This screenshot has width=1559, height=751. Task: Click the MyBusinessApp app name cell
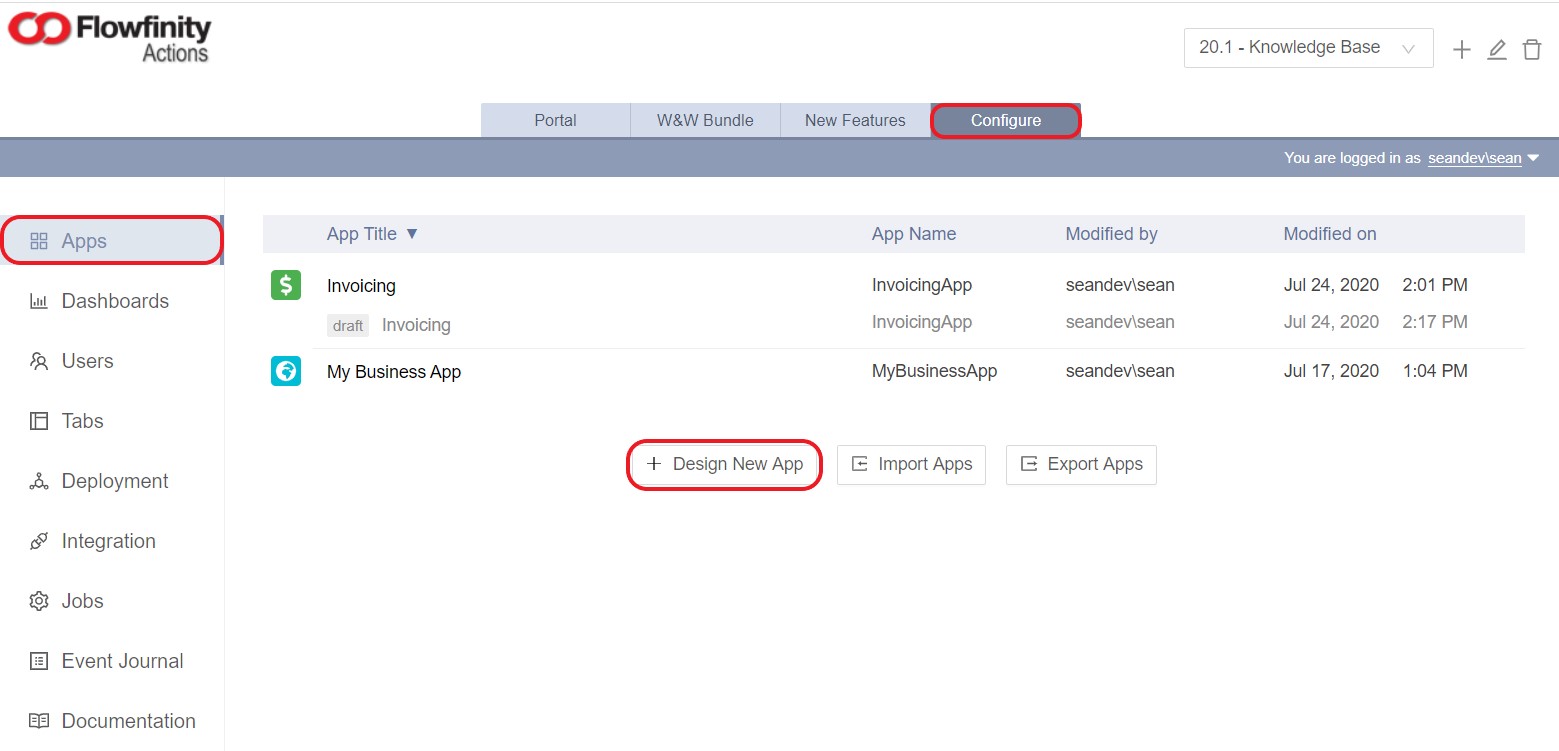click(x=935, y=371)
